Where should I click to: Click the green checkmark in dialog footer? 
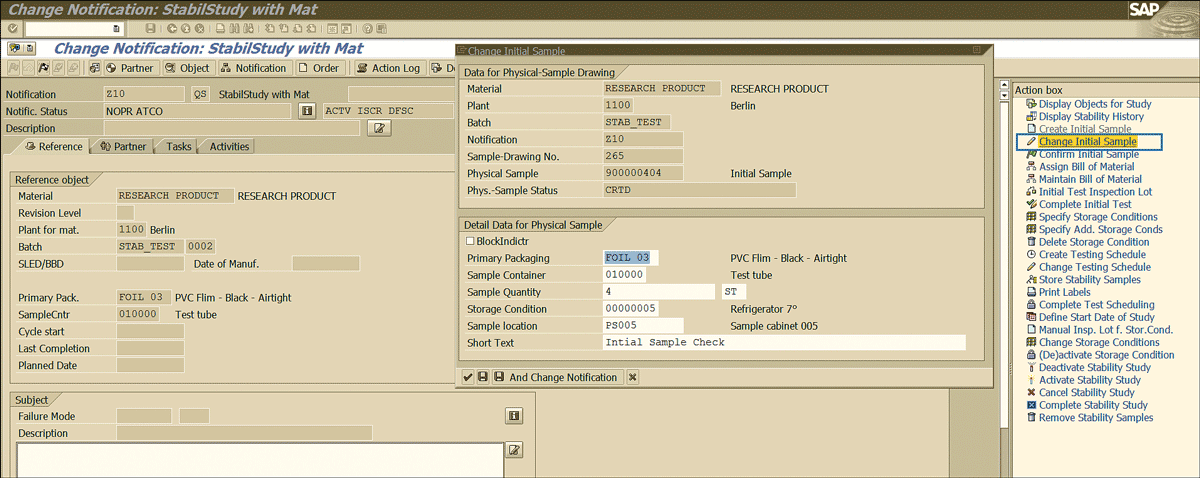[468, 377]
